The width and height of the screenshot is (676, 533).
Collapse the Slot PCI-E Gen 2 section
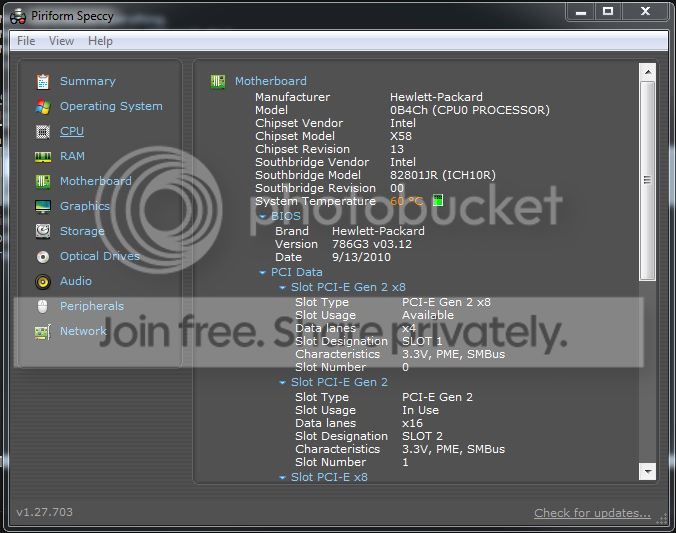[282, 383]
